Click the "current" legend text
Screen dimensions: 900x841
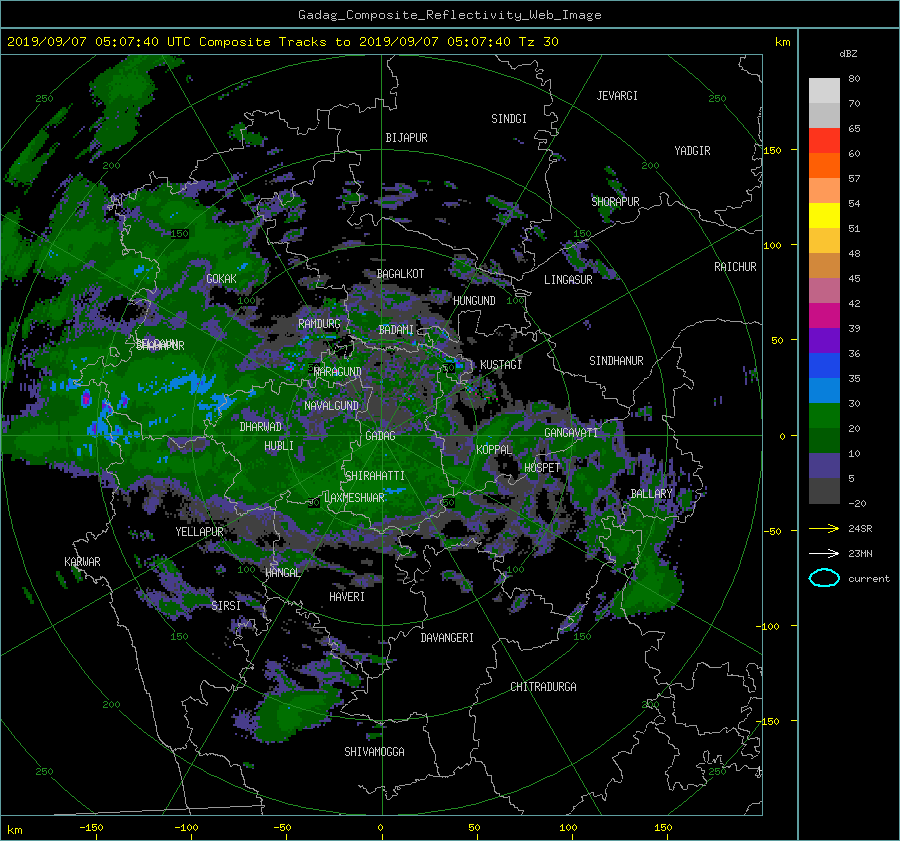pyautogui.click(x=869, y=579)
